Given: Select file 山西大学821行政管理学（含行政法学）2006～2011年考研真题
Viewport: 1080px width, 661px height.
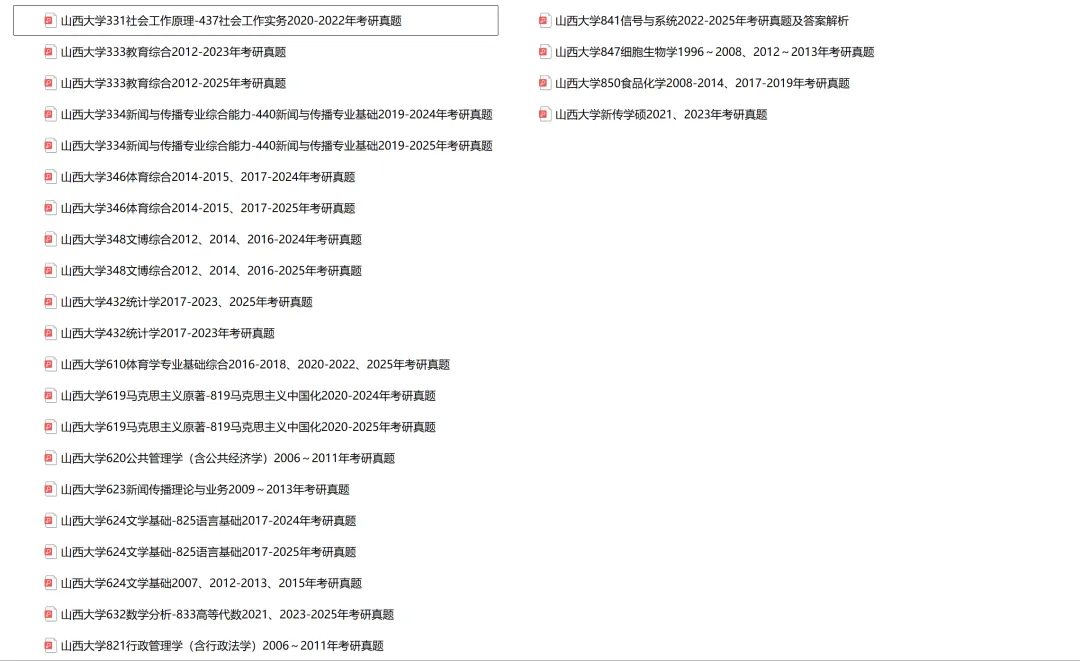Looking at the screenshot, I should [222, 645].
